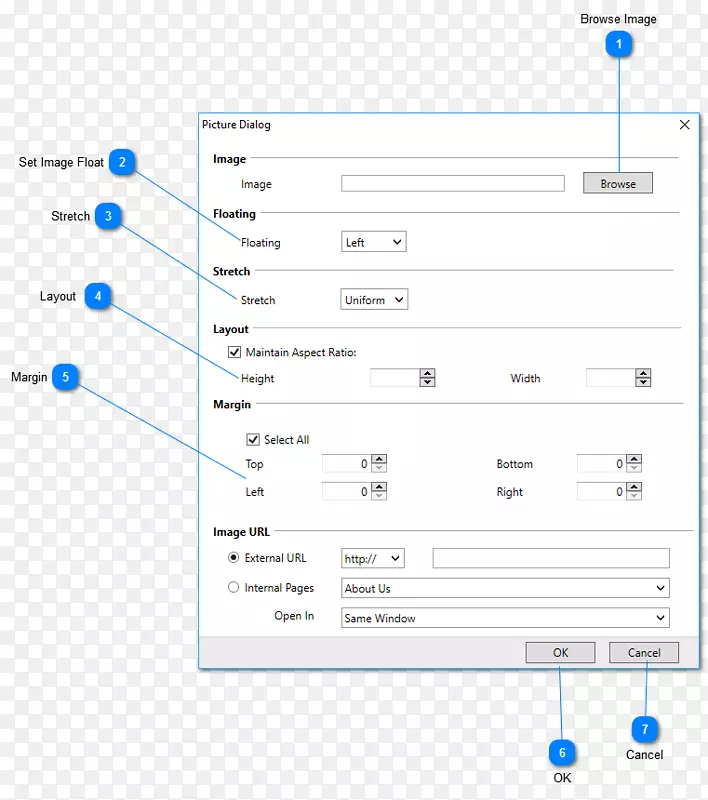Click the Browse button for image
Viewport: 708px width, 800px height.
[618, 184]
